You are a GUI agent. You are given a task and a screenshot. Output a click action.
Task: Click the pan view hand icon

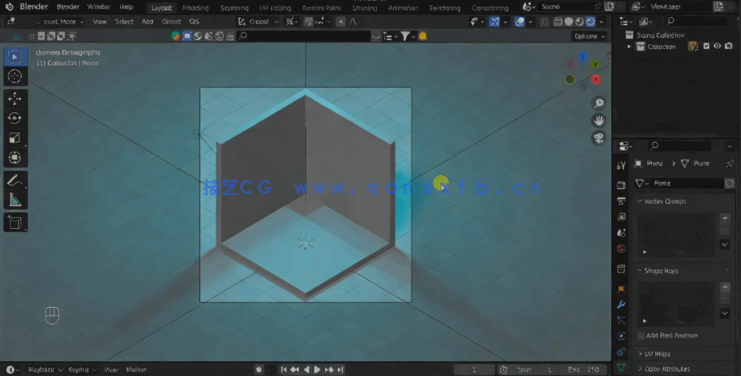point(599,120)
